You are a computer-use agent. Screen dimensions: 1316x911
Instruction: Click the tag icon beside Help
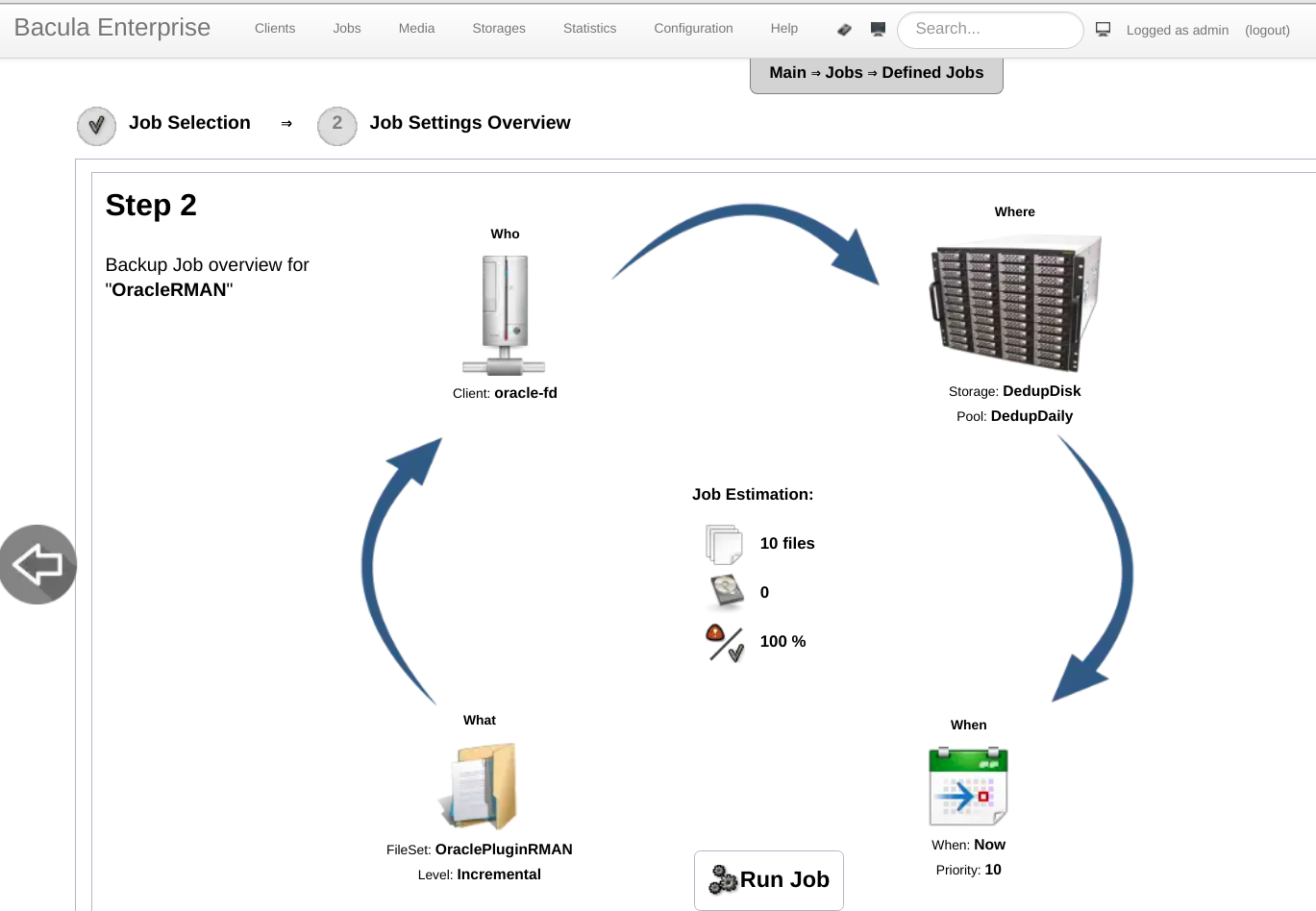[x=844, y=30]
